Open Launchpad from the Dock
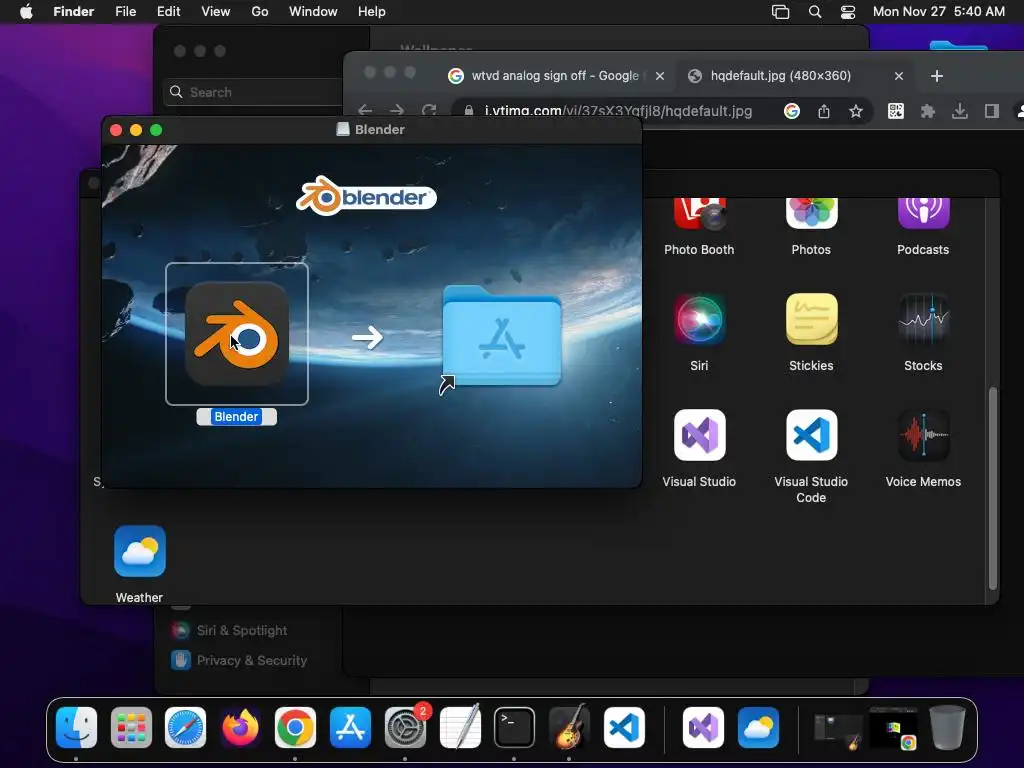 pyautogui.click(x=131, y=728)
